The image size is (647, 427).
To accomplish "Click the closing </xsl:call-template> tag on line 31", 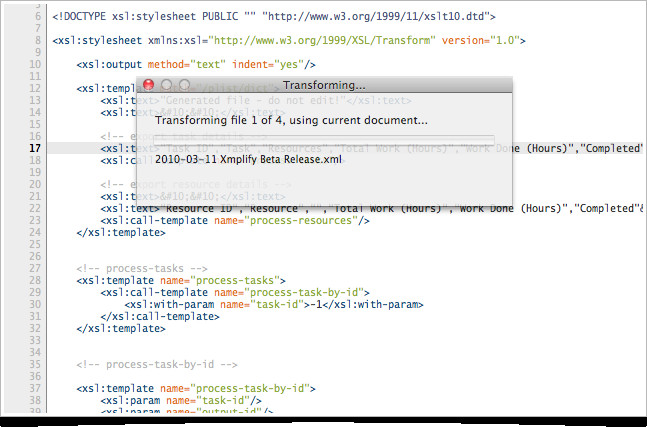I will point(160,316).
